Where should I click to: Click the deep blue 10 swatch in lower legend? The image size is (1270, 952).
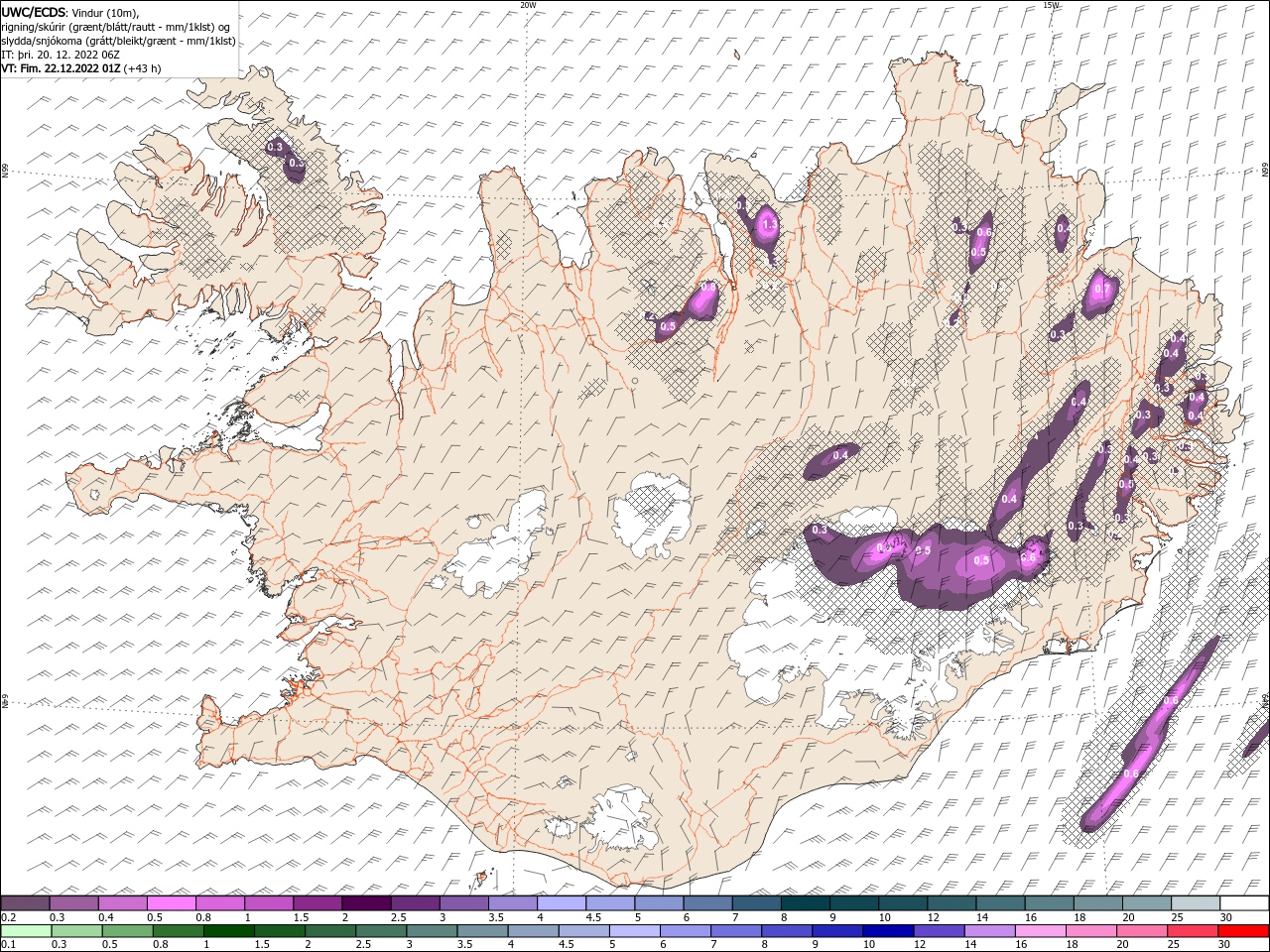[x=888, y=931]
